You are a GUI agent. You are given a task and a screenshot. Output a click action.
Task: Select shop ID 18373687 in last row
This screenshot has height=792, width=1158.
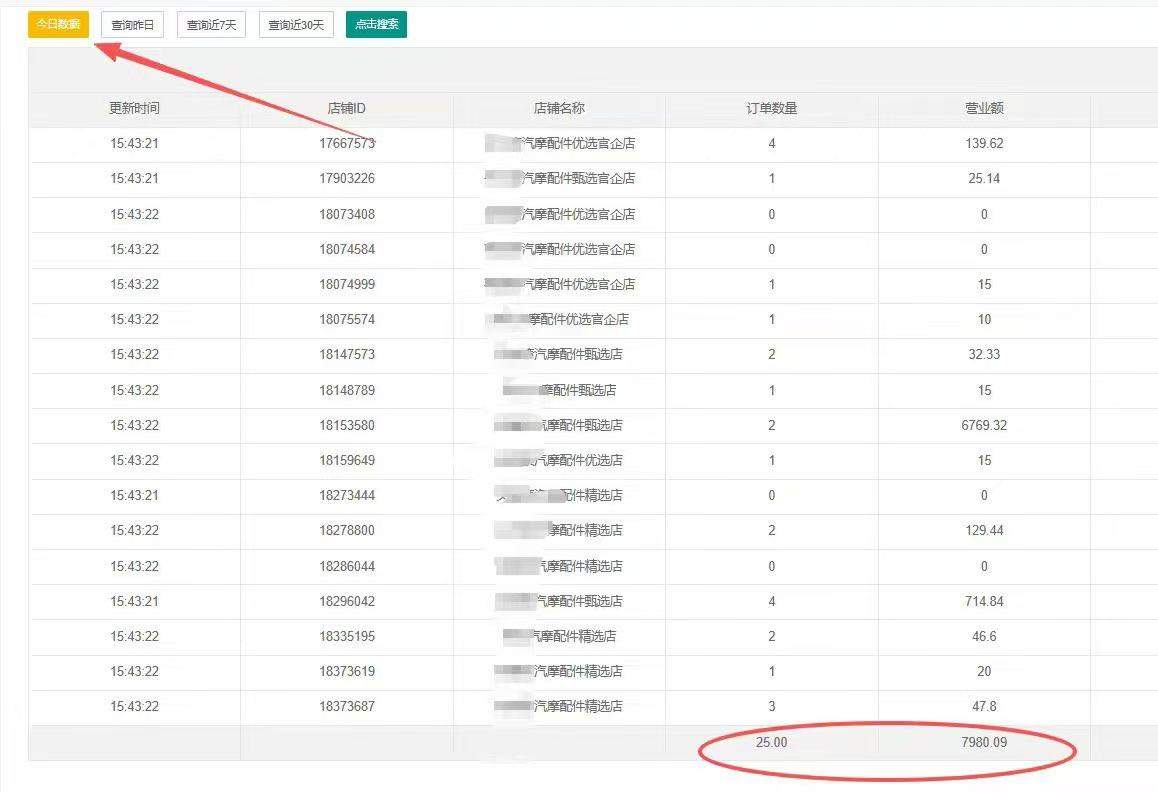click(347, 706)
